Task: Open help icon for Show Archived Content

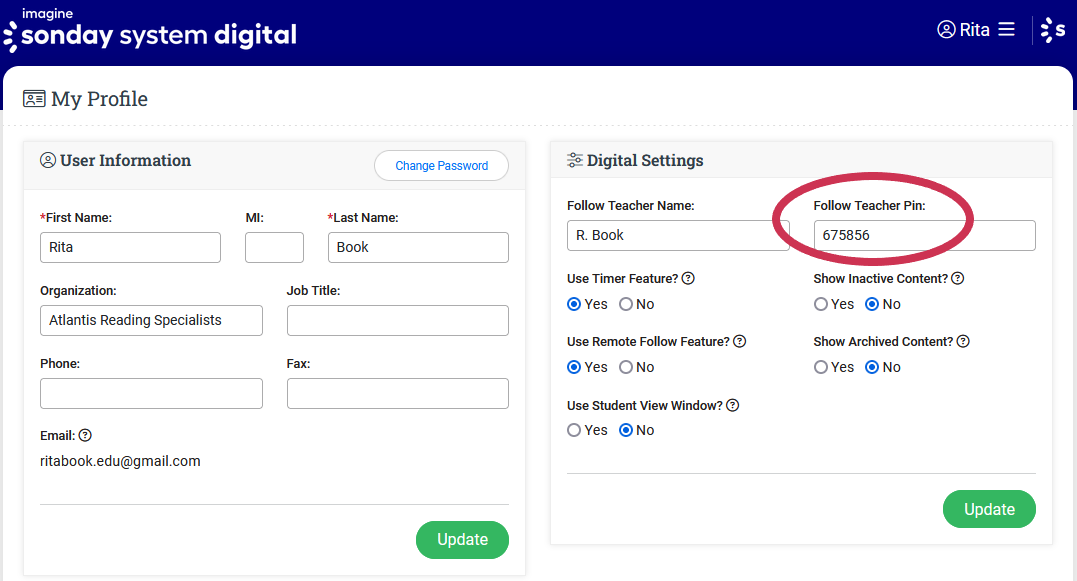Action: pos(962,342)
